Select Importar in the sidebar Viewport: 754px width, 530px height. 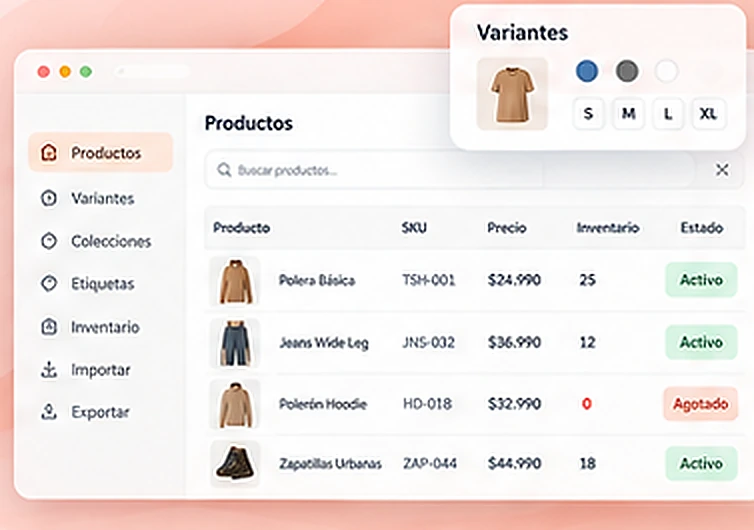(x=101, y=370)
